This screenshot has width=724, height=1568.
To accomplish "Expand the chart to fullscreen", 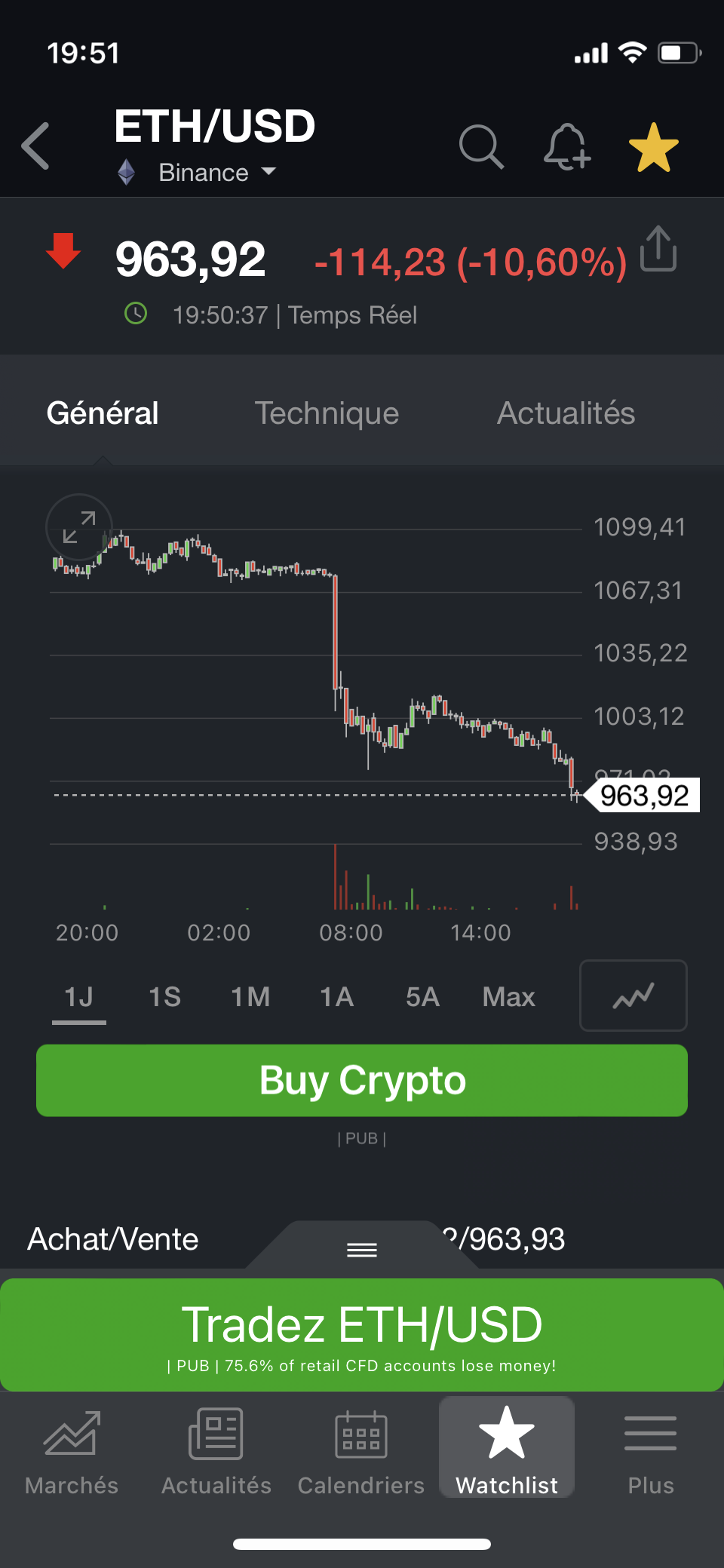I will click(x=79, y=527).
